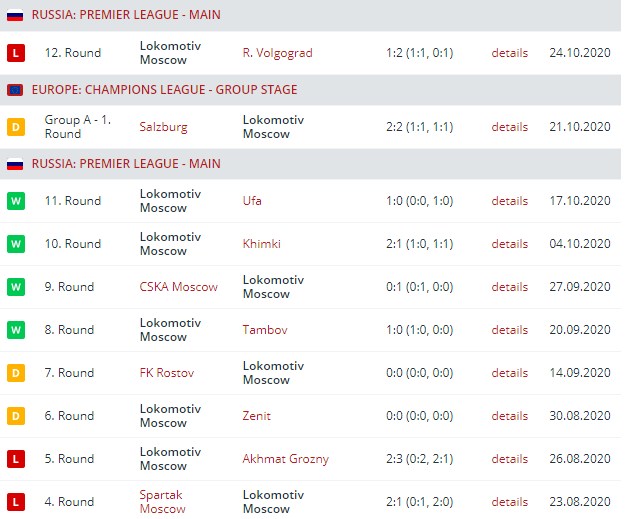This screenshot has height=519, width=629.
Task: Select the Zenit team link
Action: (x=256, y=416)
